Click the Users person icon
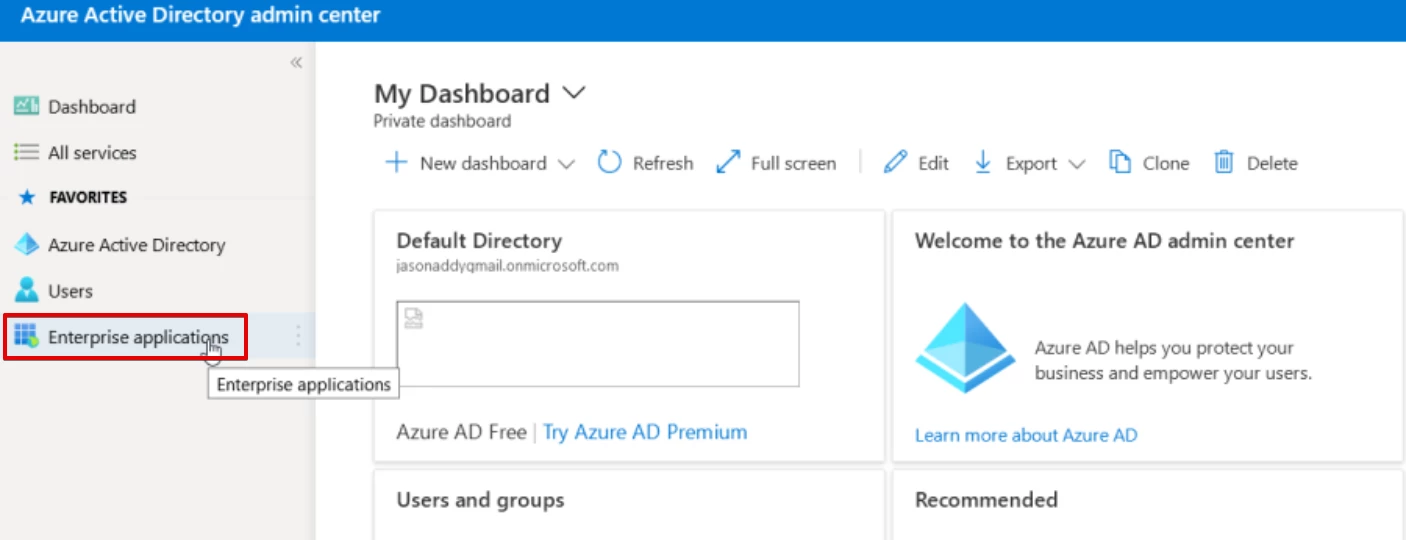Screen dimensions: 1406x540 pos(26,290)
